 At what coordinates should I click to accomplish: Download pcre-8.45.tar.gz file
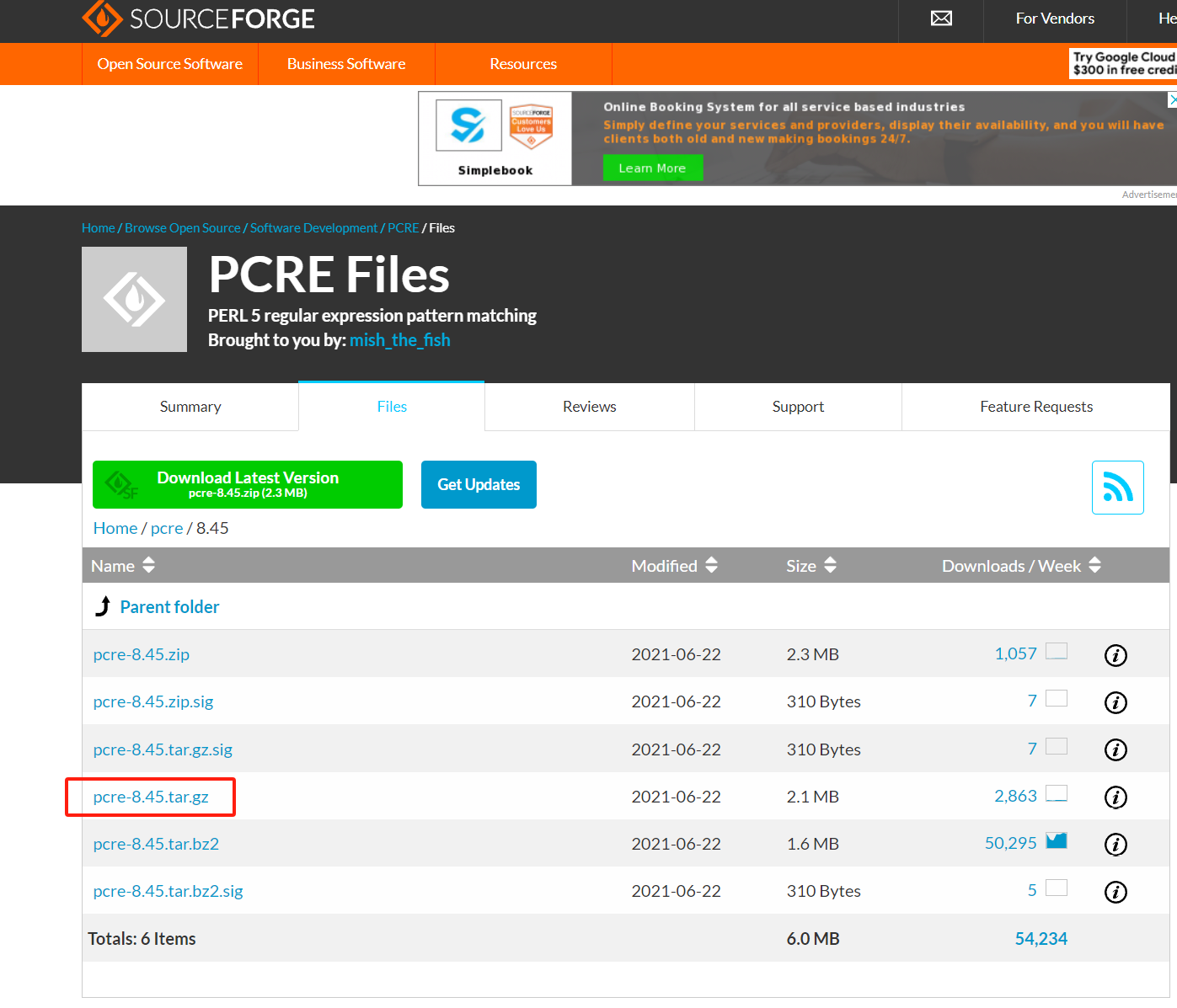[x=151, y=797]
